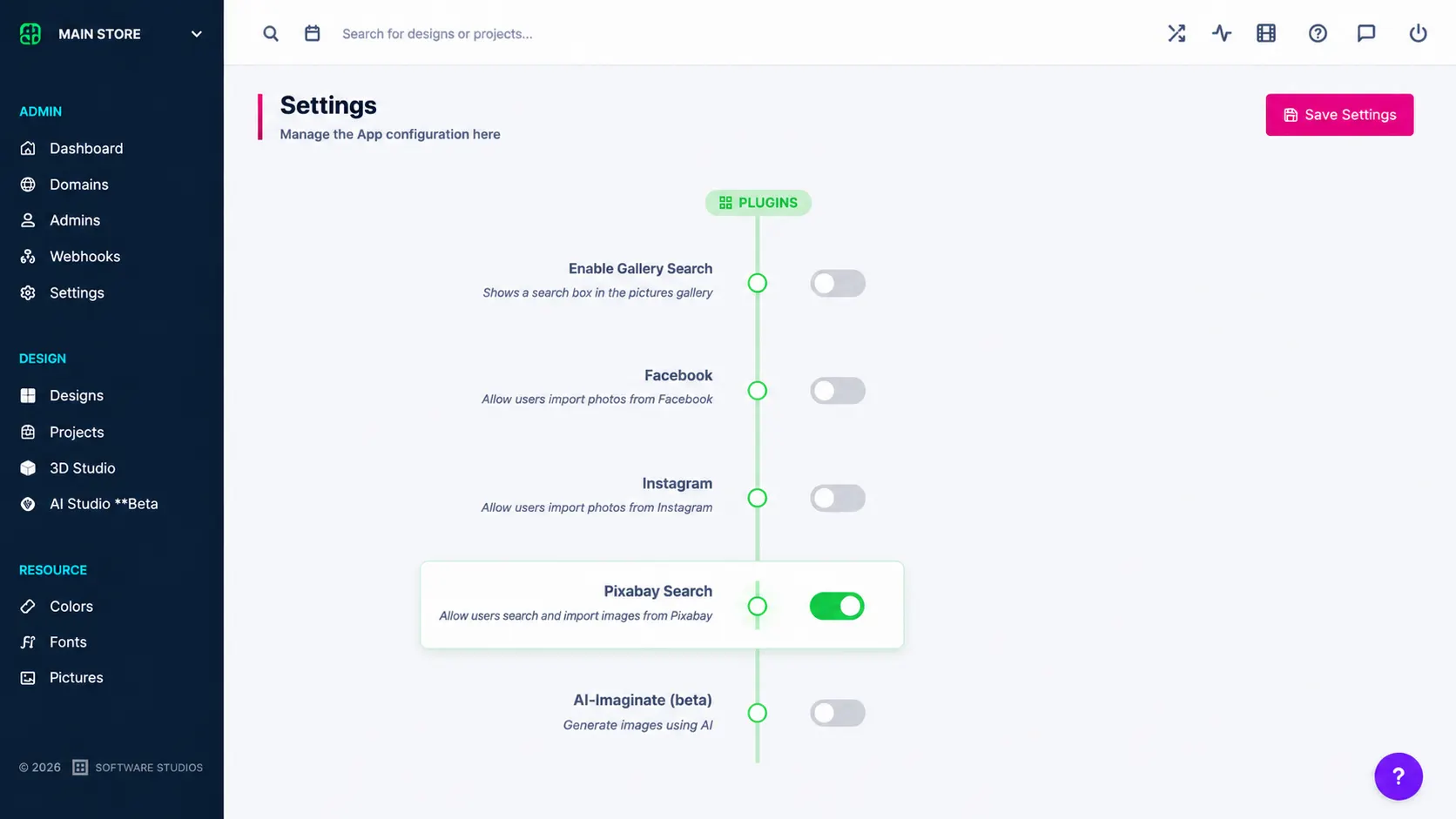Click the table grid icon in header
Viewport: 1456px width, 819px height.
(x=1266, y=33)
